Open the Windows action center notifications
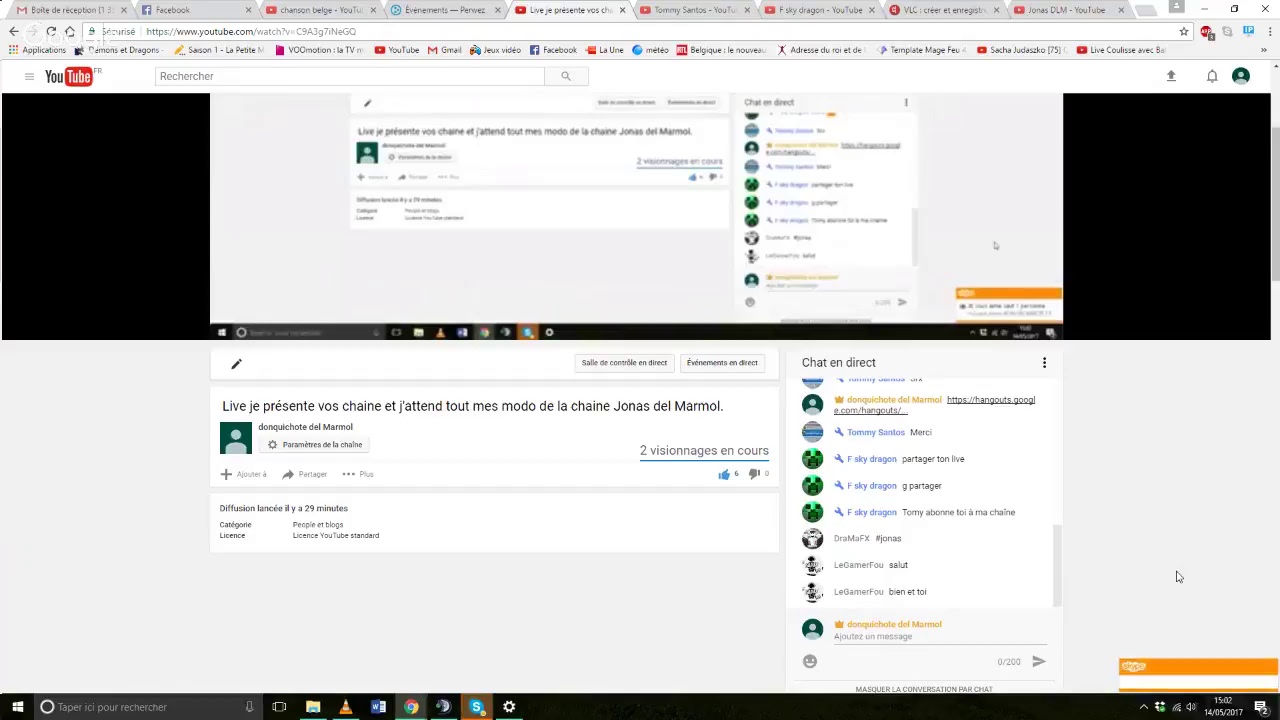The height and width of the screenshot is (720, 1280). 1261,707
